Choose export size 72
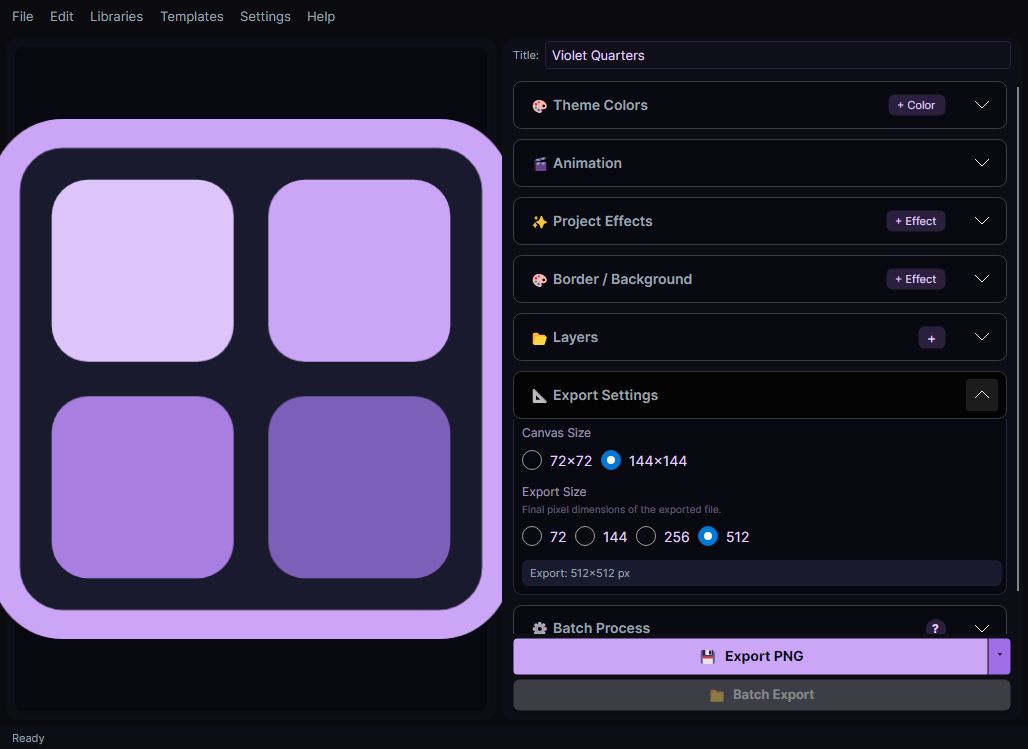The height and width of the screenshot is (749, 1028). [x=532, y=536]
